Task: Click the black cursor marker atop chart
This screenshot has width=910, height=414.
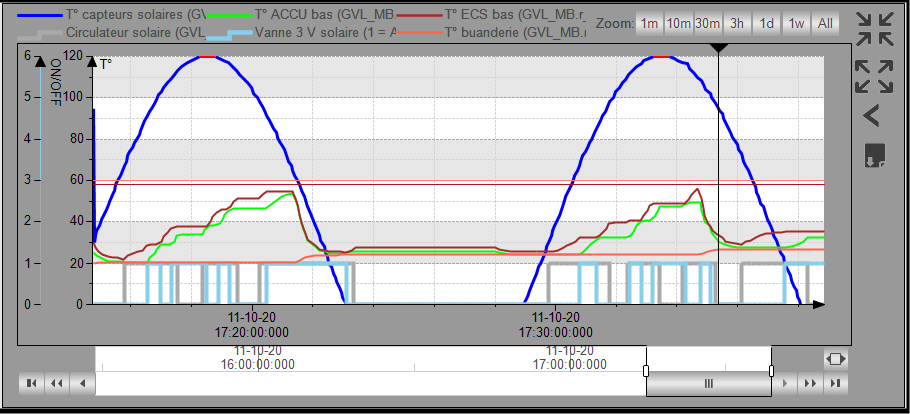Action: pos(718,48)
